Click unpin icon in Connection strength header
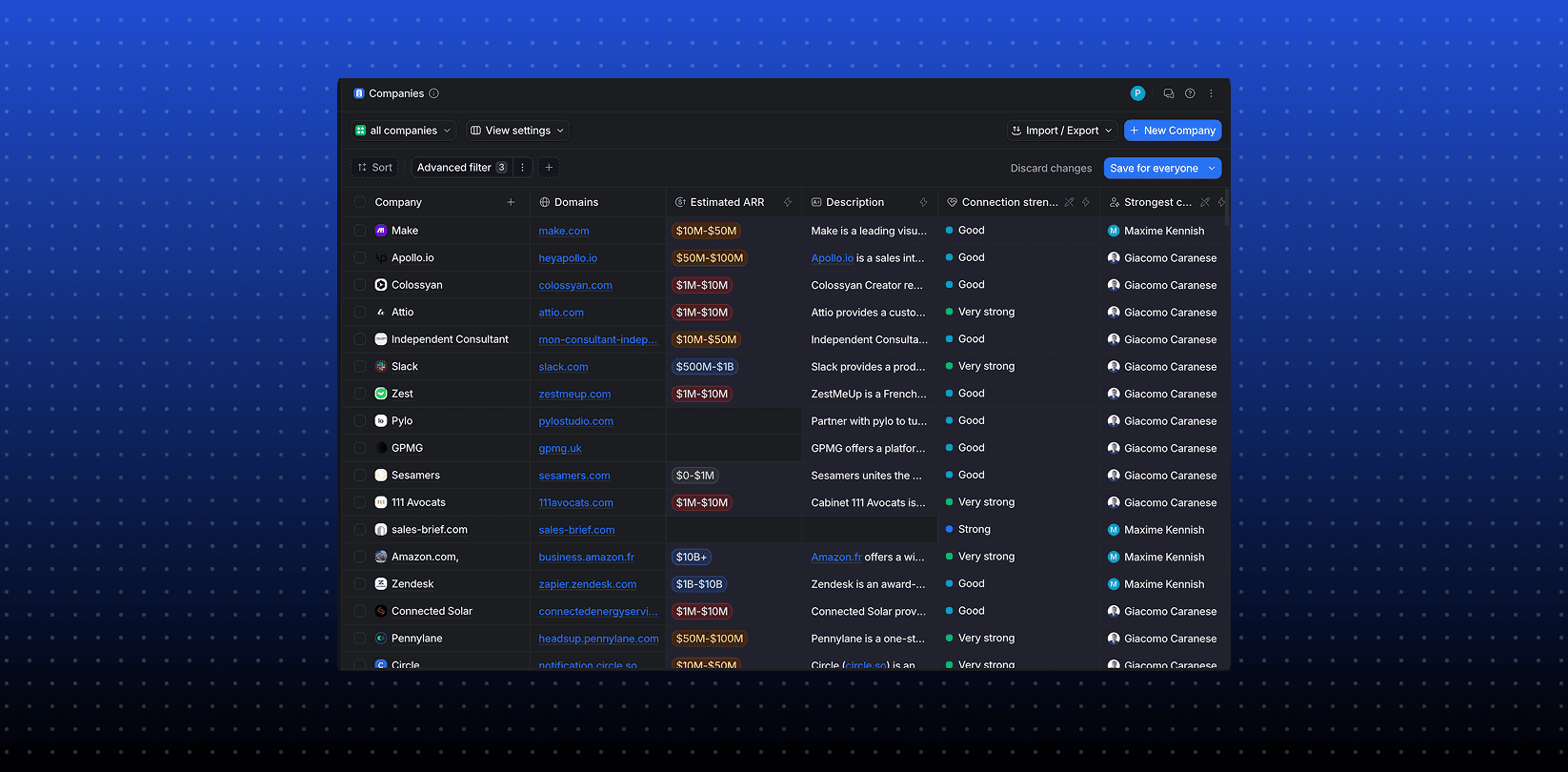This screenshot has width=1568, height=772. pyautogui.click(x=1069, y=202)
